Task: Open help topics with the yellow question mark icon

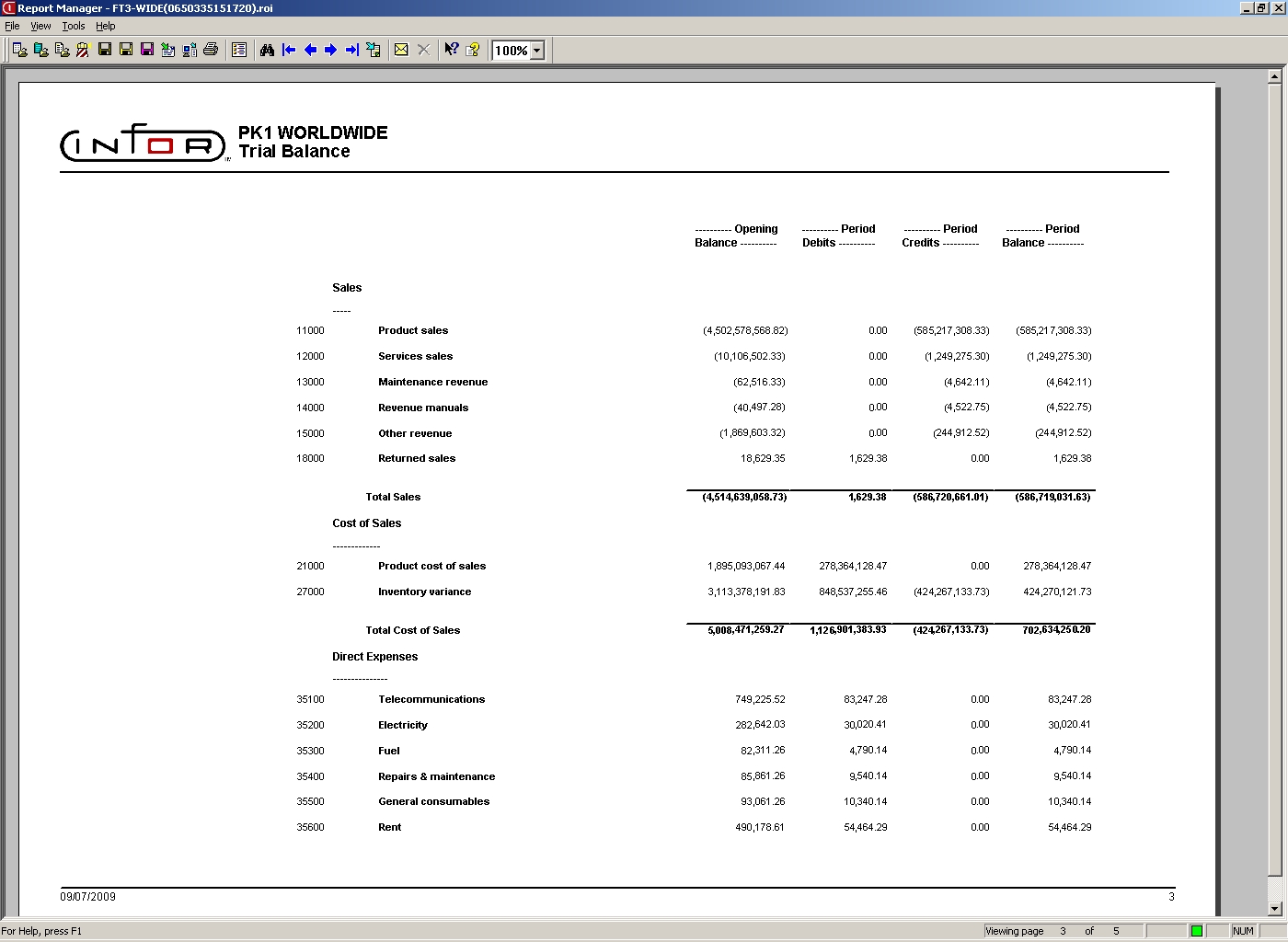Action: pyautogui.click(x=473, y=50)
